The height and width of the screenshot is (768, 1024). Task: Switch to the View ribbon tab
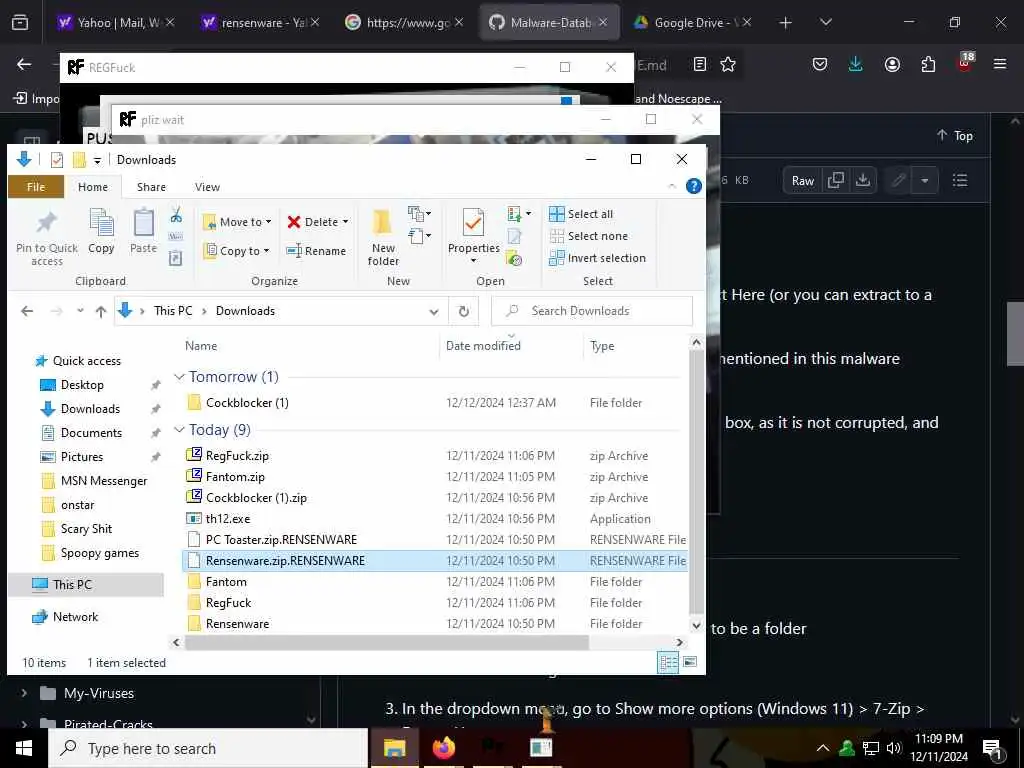pyautogui.click(x=207, y=187)
